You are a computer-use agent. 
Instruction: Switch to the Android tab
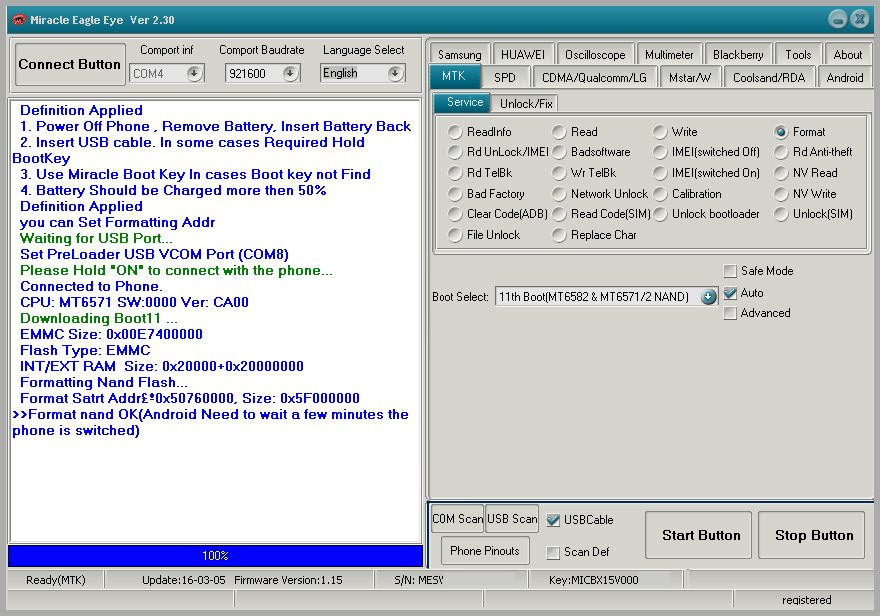(x=845, y=77)
